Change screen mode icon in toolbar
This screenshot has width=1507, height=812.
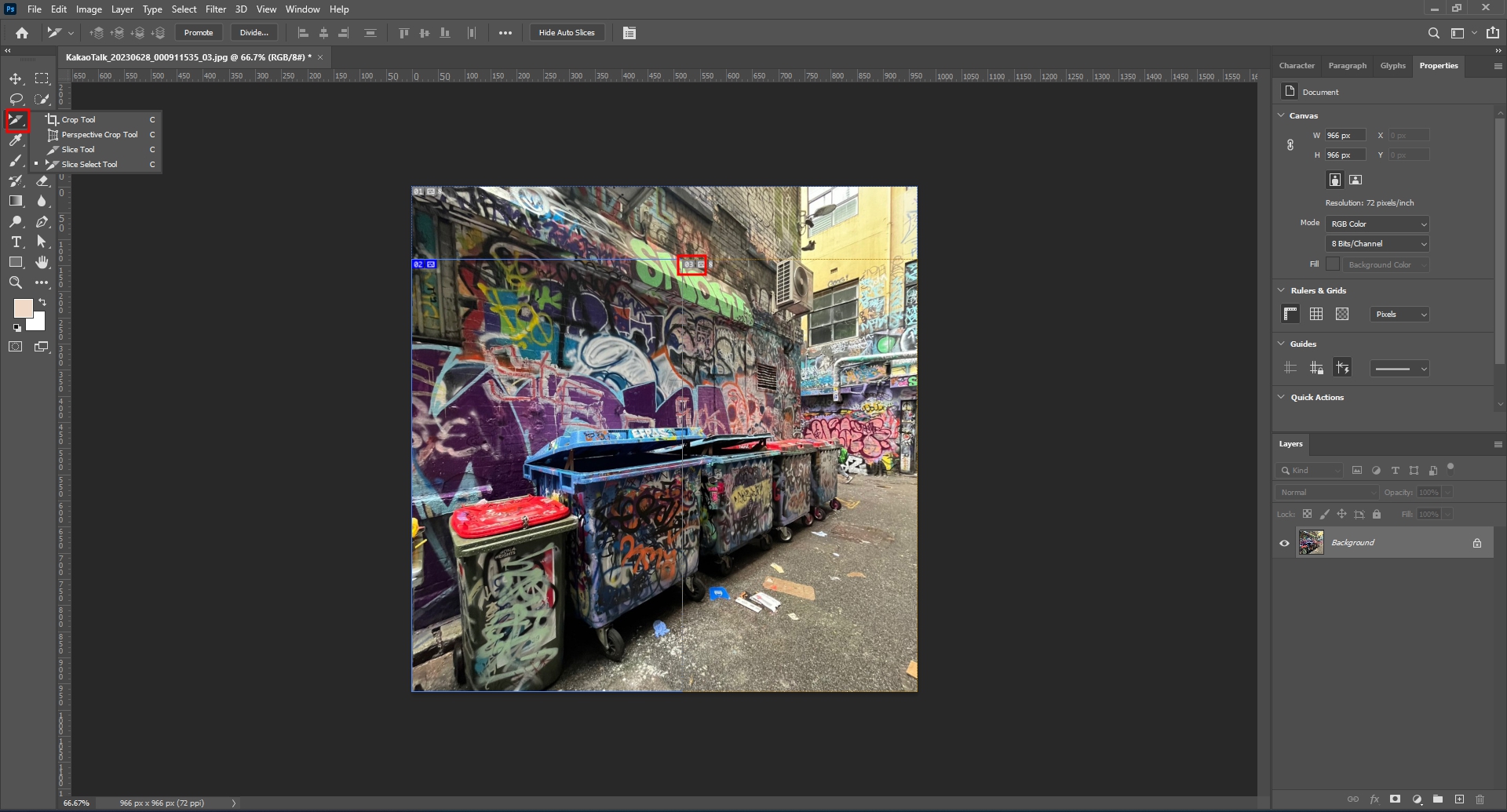(42, 347)
